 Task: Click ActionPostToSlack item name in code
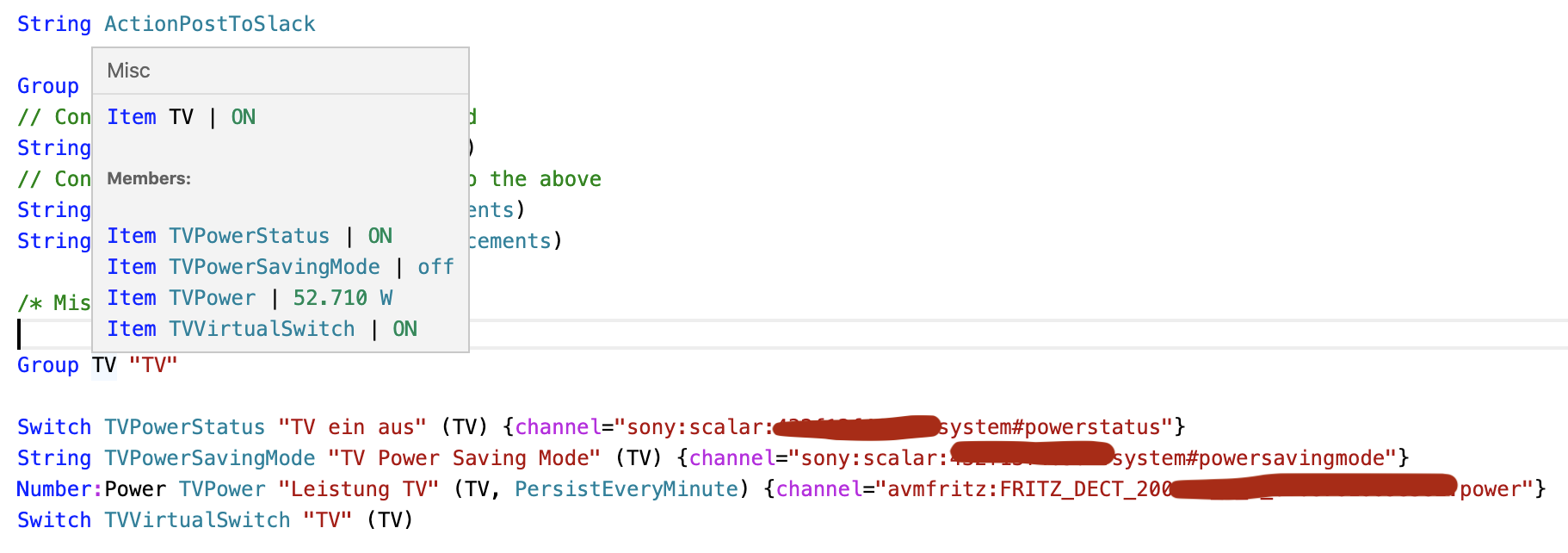tap(209, 24)
